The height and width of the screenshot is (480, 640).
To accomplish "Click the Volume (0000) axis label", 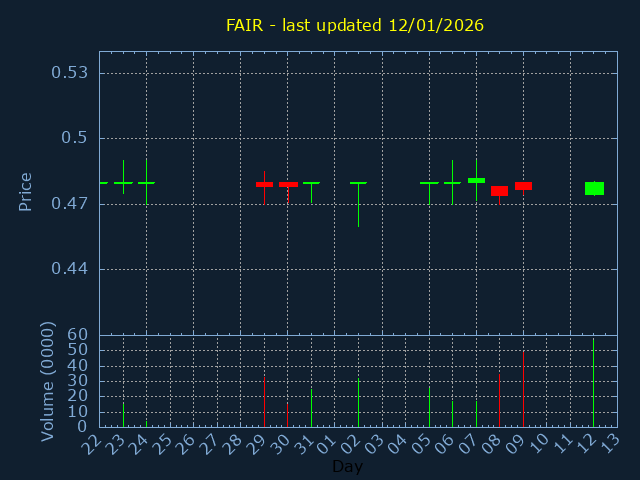I will [47, 381].
